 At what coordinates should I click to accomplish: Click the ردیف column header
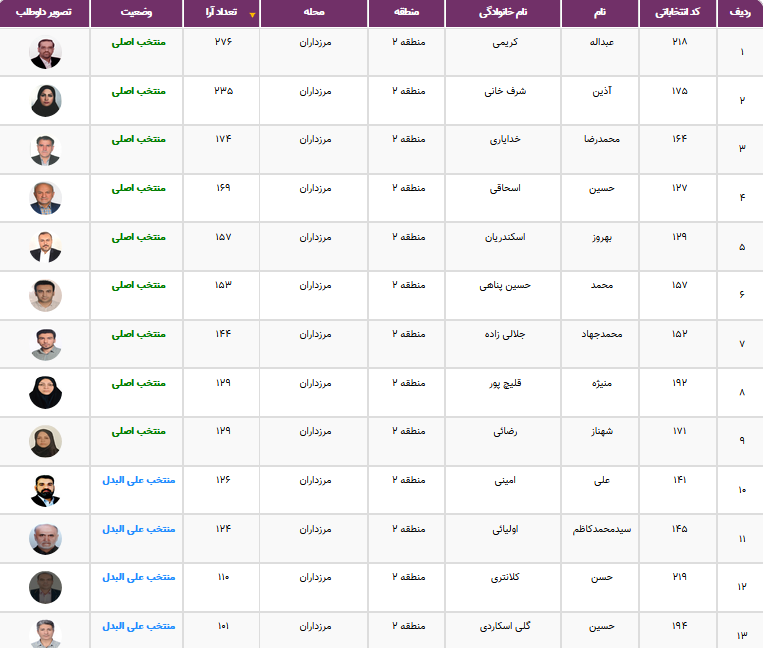[x=740, y=13]
